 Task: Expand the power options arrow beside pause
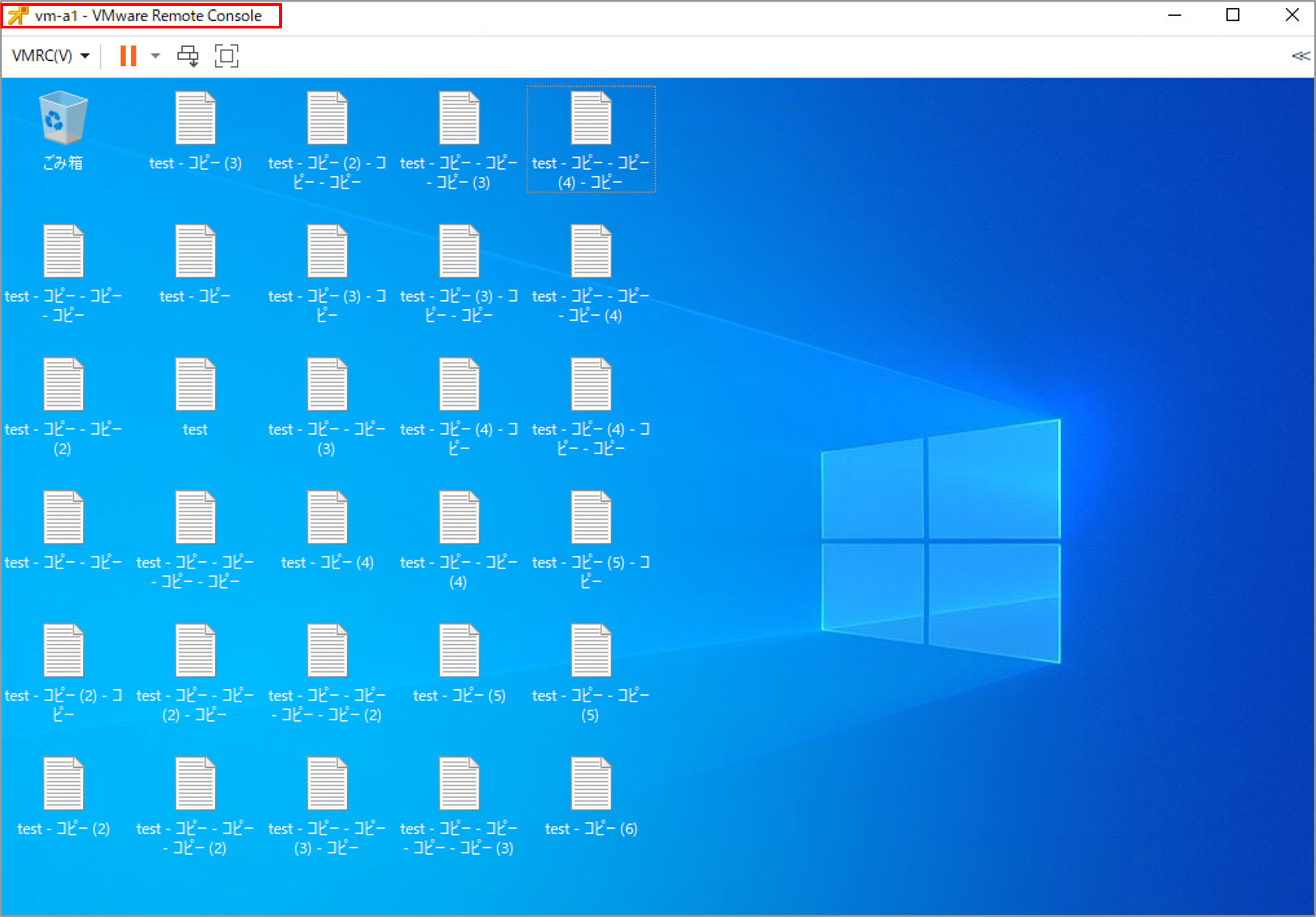[x=155, y=56]
